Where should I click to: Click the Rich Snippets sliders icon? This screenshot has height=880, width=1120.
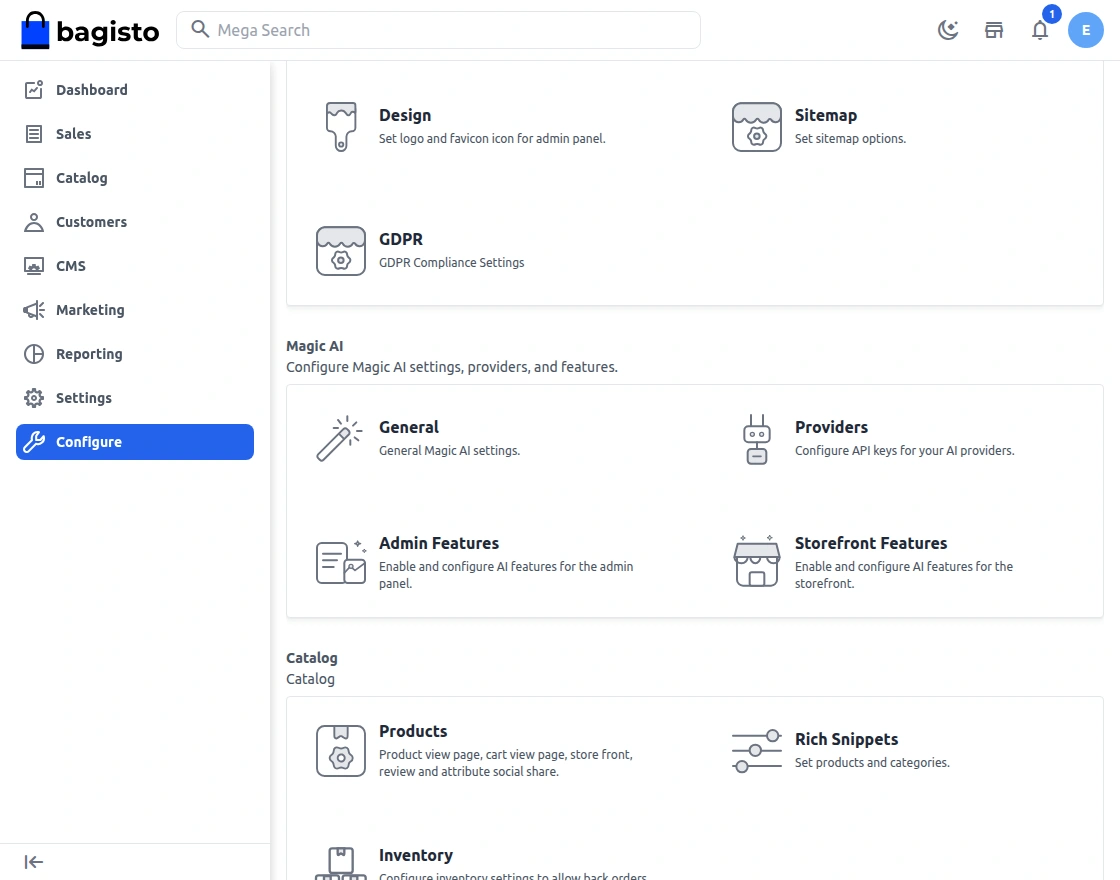click(x=756, y=751)
